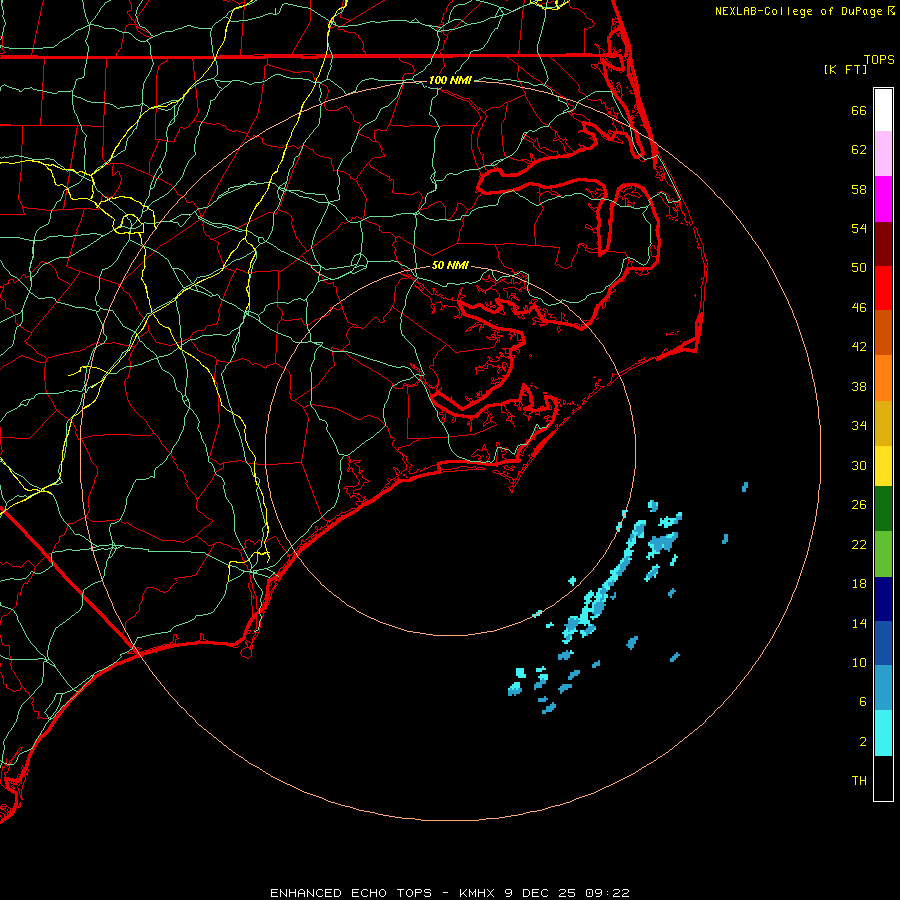Click the TOPS legend heading
Viewport: 900px width, 900px height.
pyautogui.click(x=879, y=59)
